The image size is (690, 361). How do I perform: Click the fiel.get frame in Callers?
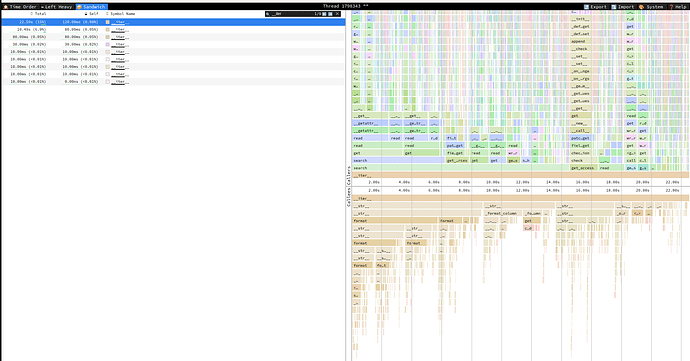(x=581, y=145)
